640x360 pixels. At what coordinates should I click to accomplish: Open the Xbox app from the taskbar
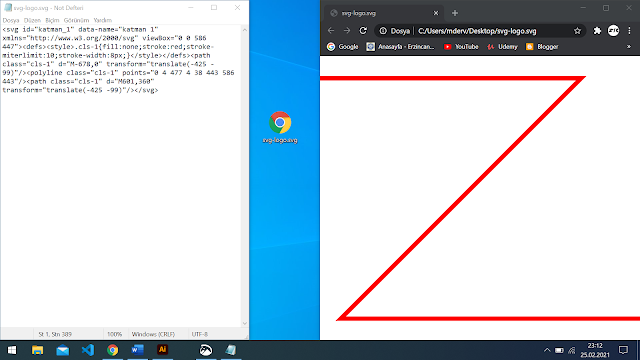point(206,350)
